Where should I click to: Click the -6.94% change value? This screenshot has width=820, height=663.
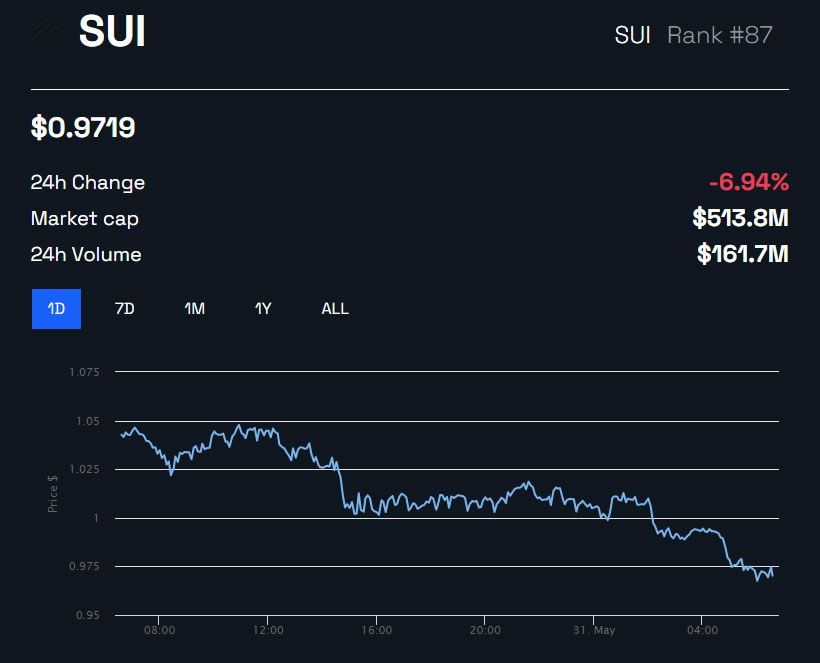coord(749,182)
